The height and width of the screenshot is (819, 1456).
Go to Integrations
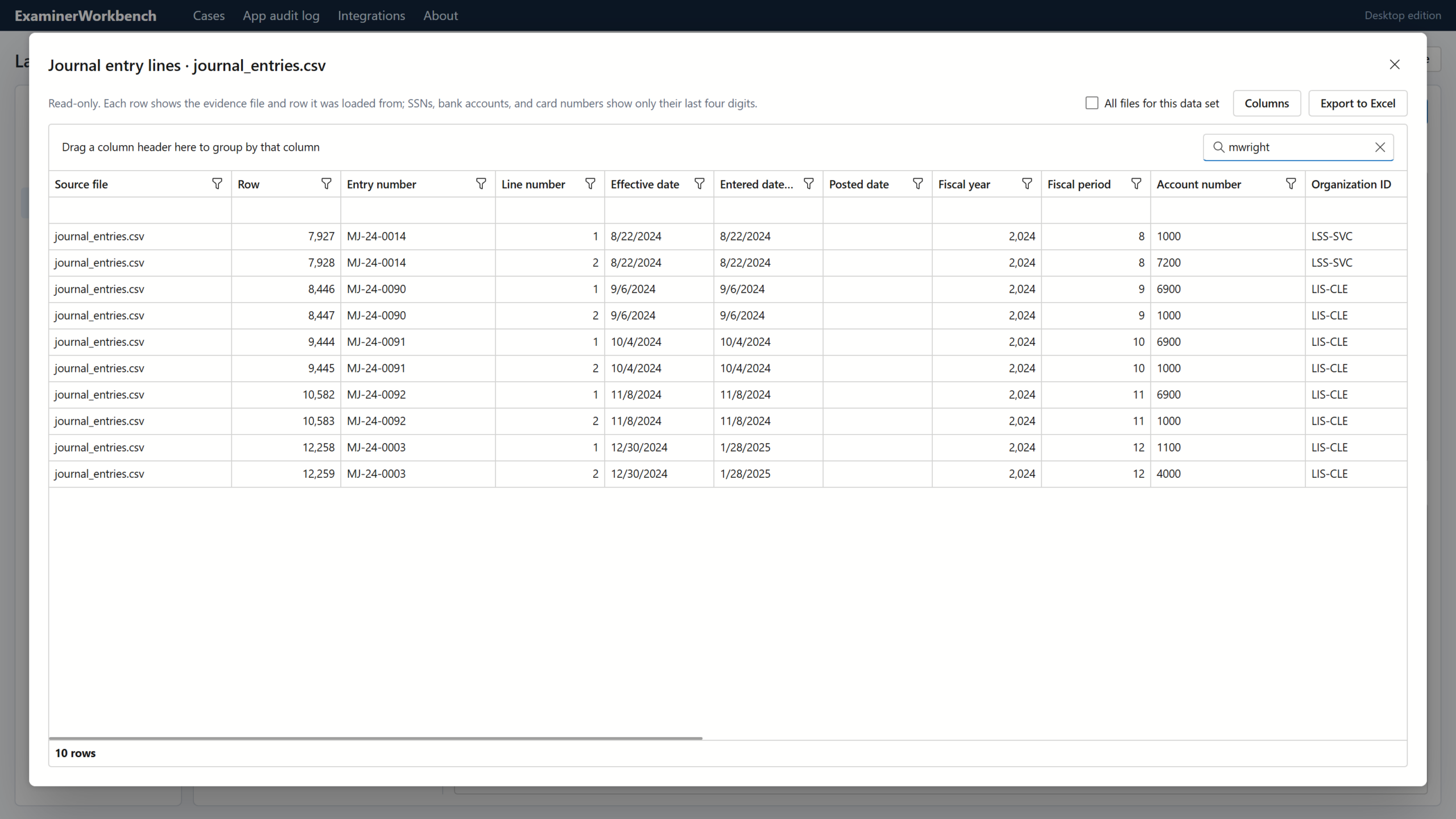(371, 15)
